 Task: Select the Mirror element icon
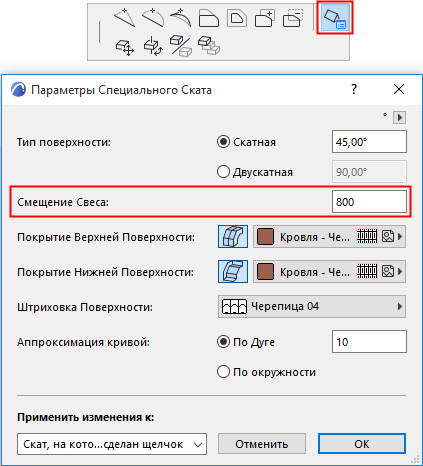tap(181, 46)
